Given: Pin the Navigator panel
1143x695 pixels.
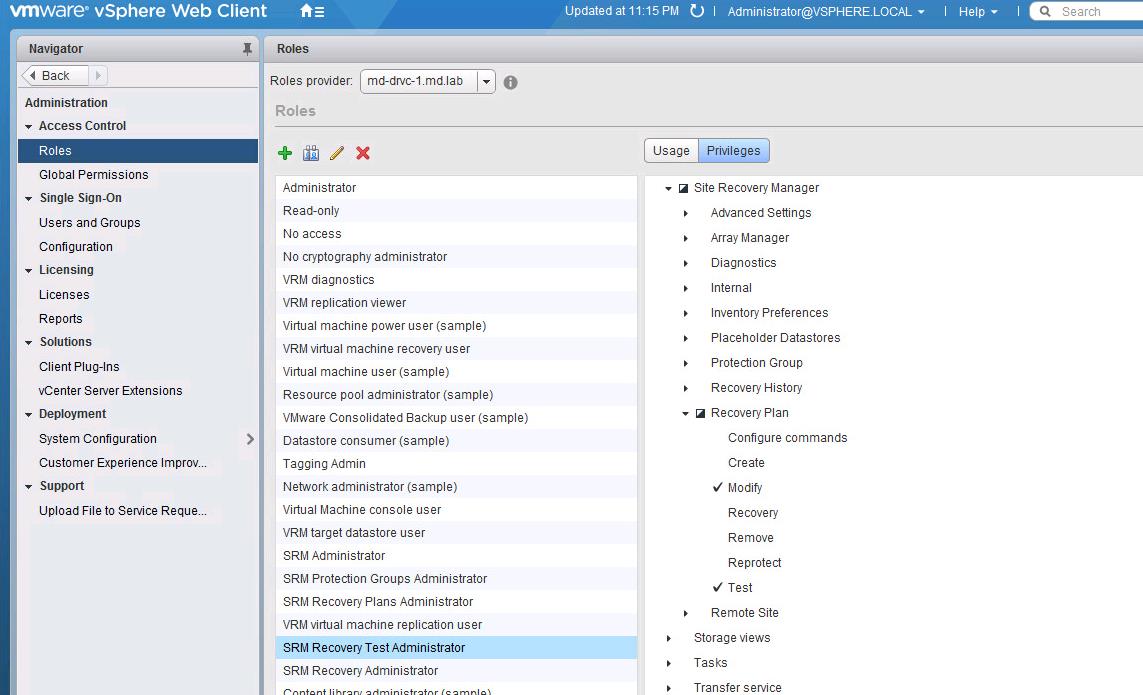Looking at the screenshot, I should point(247,49).
